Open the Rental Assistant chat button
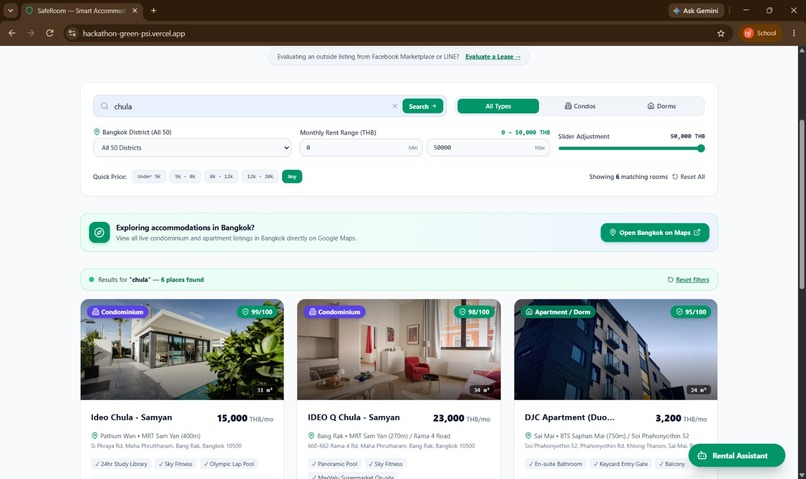Viewport: 806px width, 479px height. tap(737, 455)
